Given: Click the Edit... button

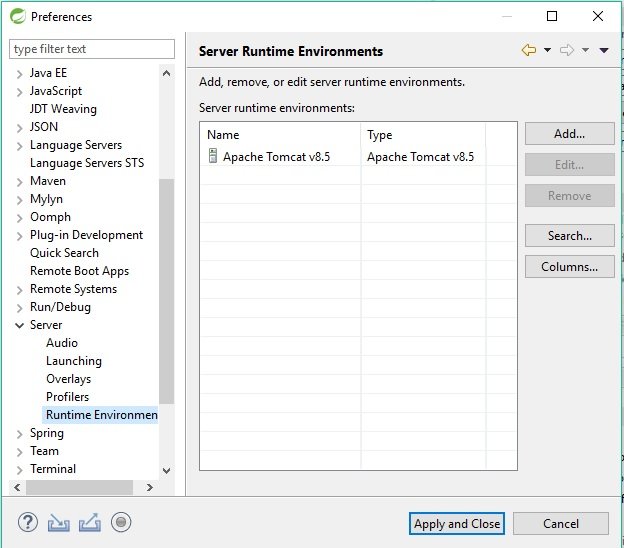Looking at the screenshot, I should coord(569,164).
